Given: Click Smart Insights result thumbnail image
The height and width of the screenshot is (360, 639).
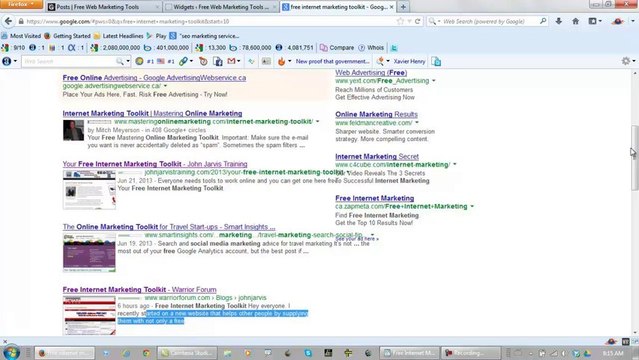Looking at the screenshot, I should tap(89, 253).
